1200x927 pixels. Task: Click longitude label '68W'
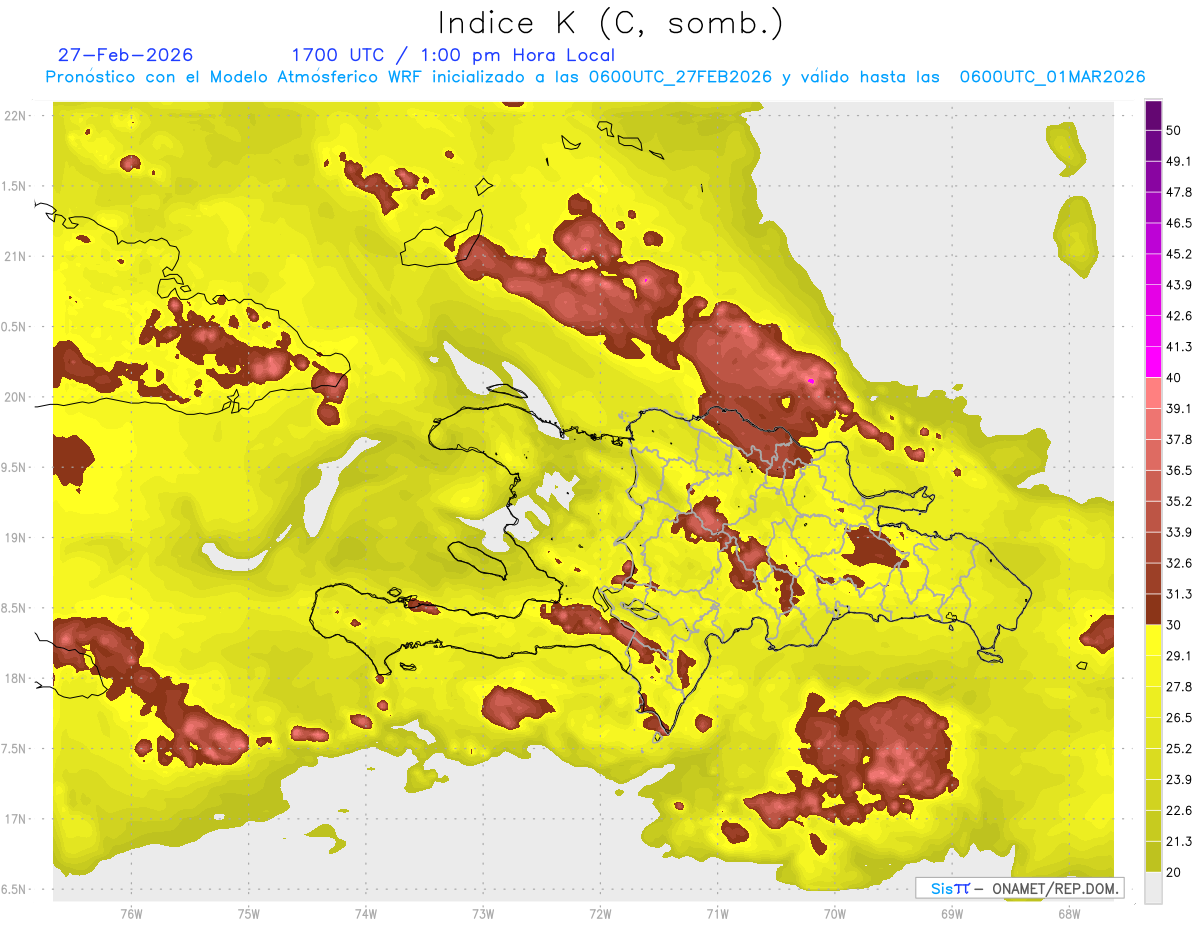1069,913
